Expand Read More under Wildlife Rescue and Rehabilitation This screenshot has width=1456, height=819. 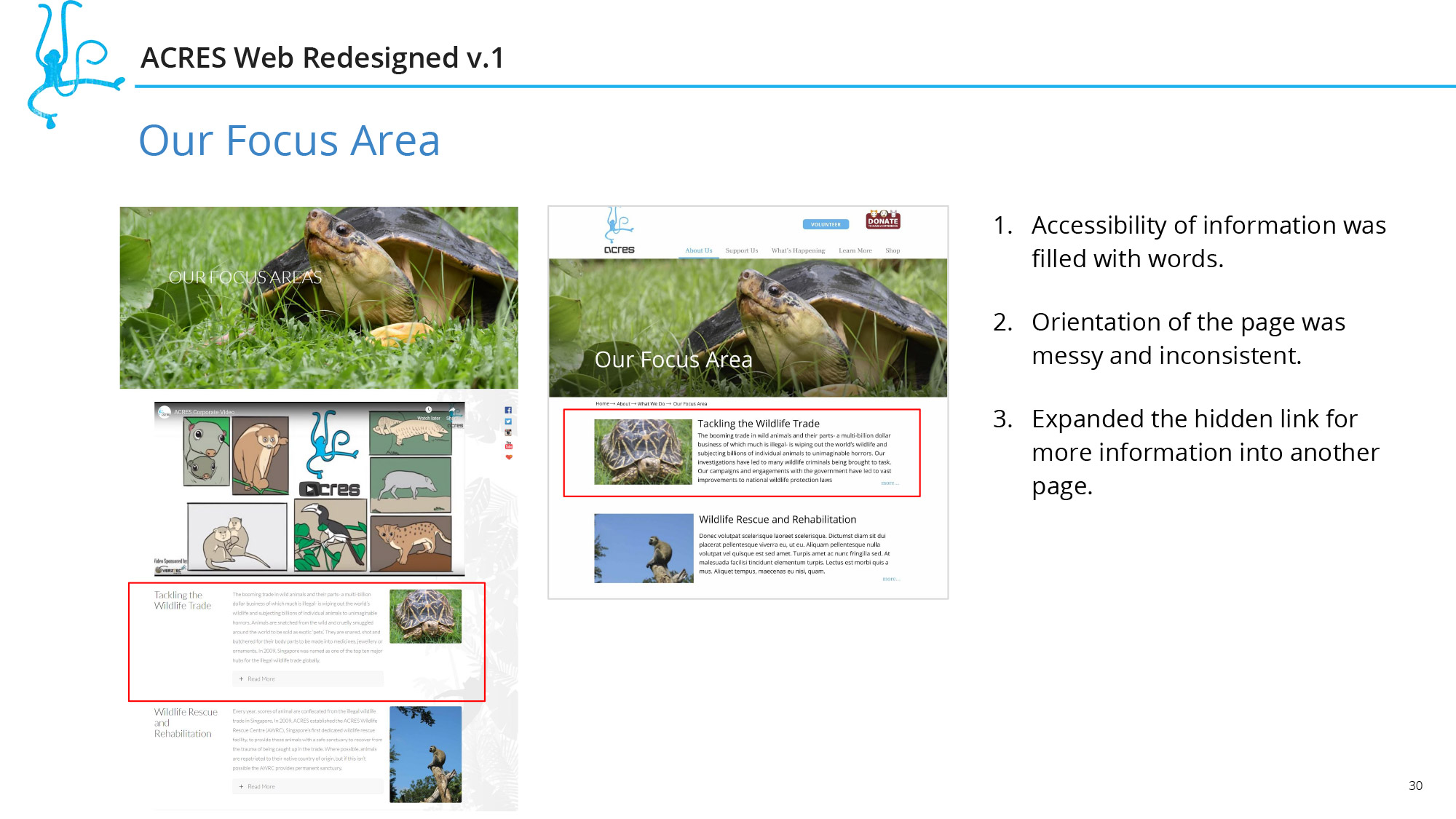308,786
